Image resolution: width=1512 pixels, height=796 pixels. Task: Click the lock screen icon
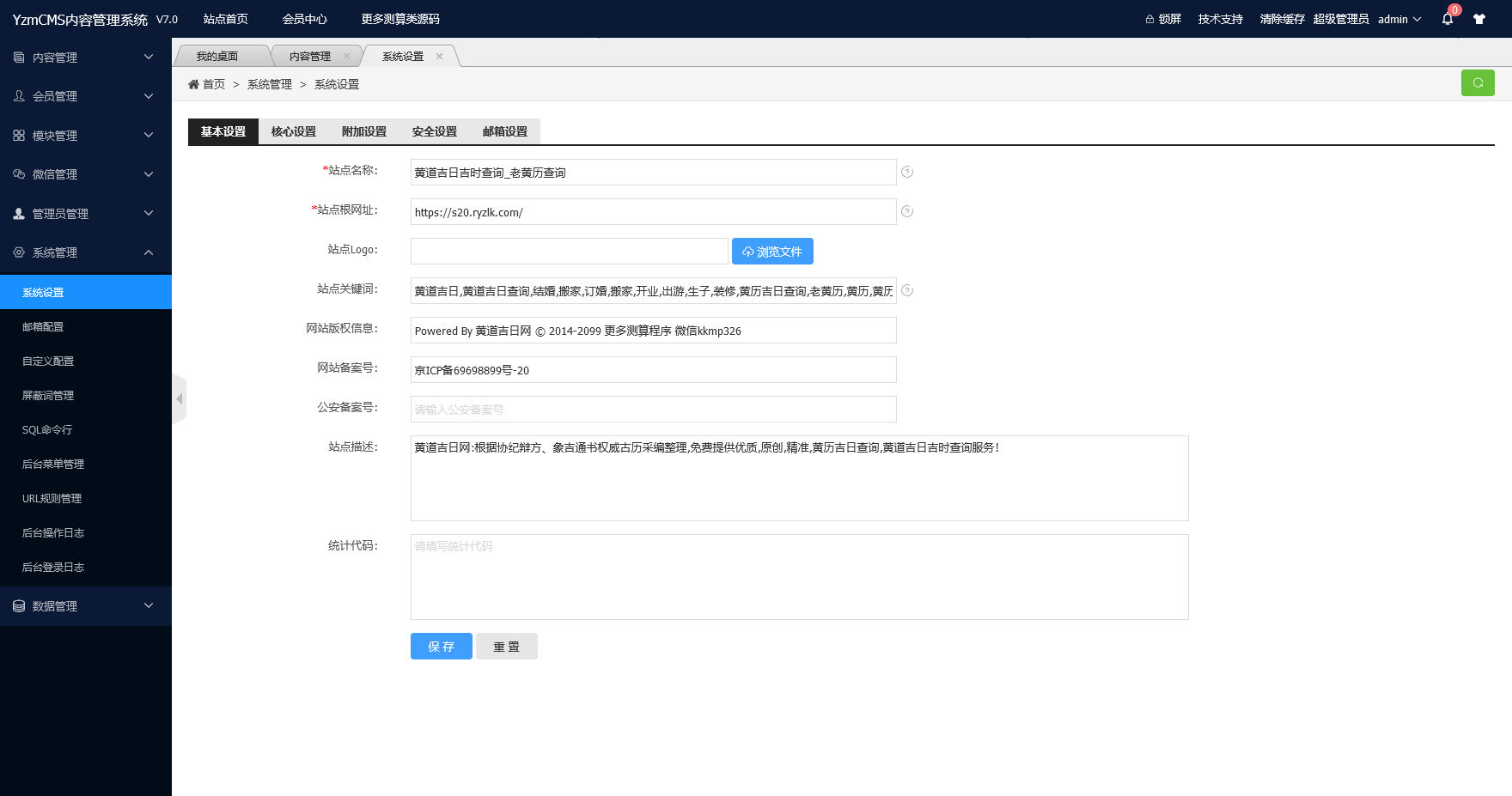pos(1149,19)
